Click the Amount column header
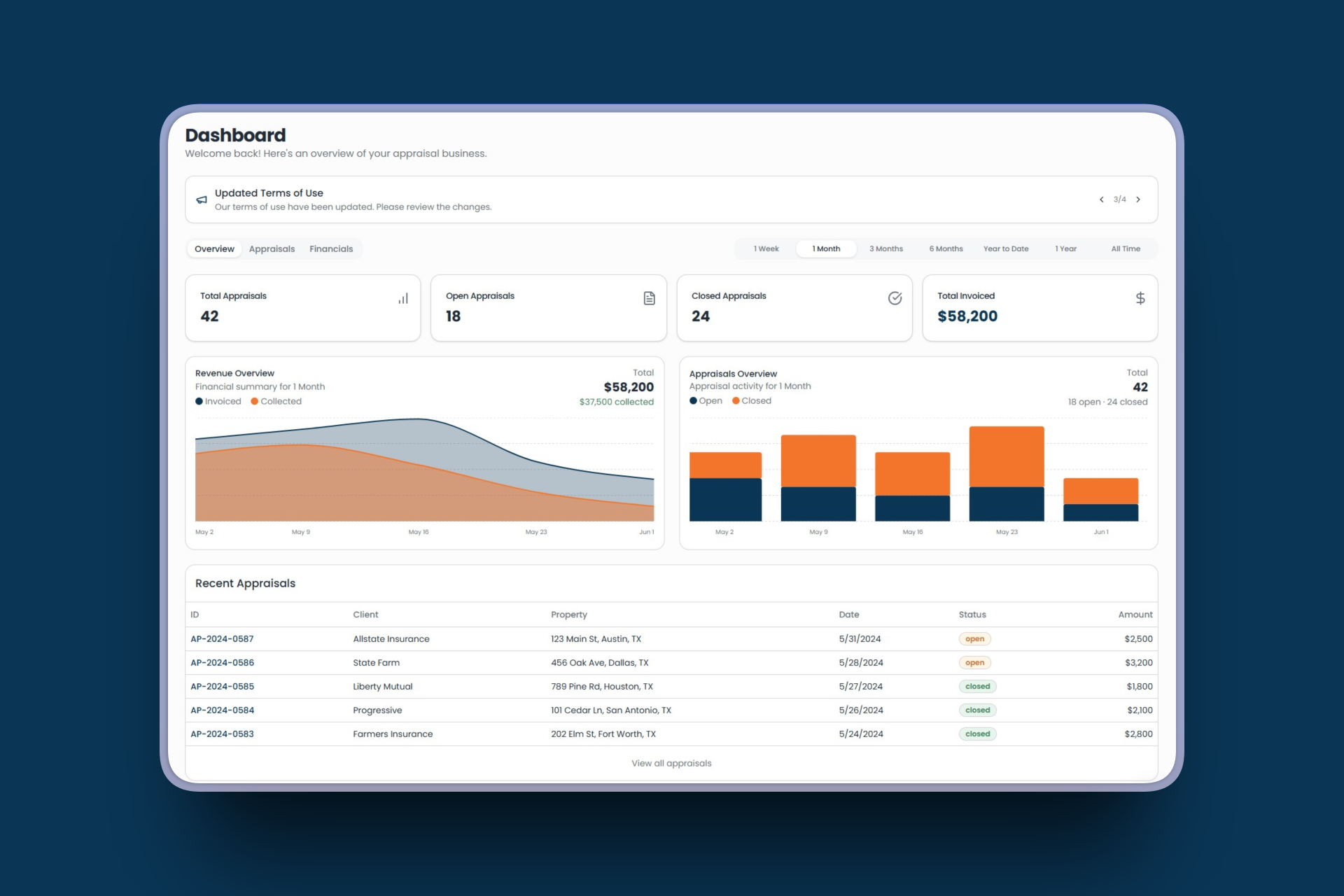Screen dimensions: 1344x896 tap(1135, 614)
